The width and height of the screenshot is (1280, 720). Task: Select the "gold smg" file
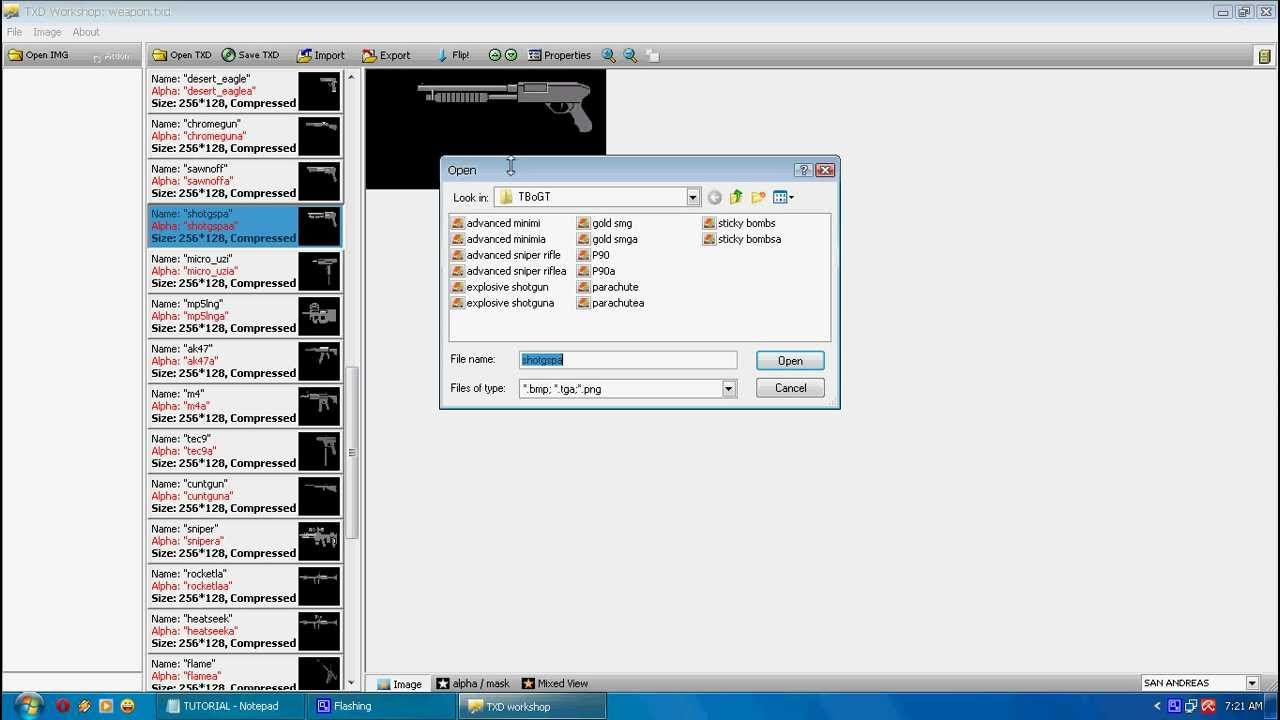(x=605, y=223)
